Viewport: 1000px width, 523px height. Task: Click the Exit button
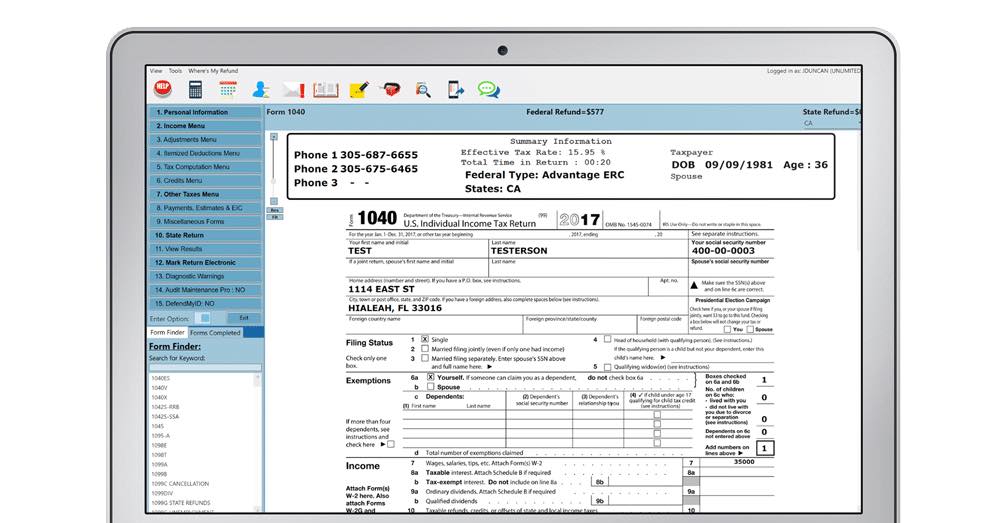pos(244,318)
